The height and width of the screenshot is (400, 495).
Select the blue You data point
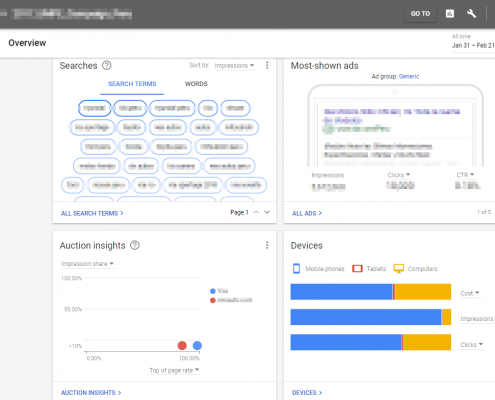click(197, 345)
